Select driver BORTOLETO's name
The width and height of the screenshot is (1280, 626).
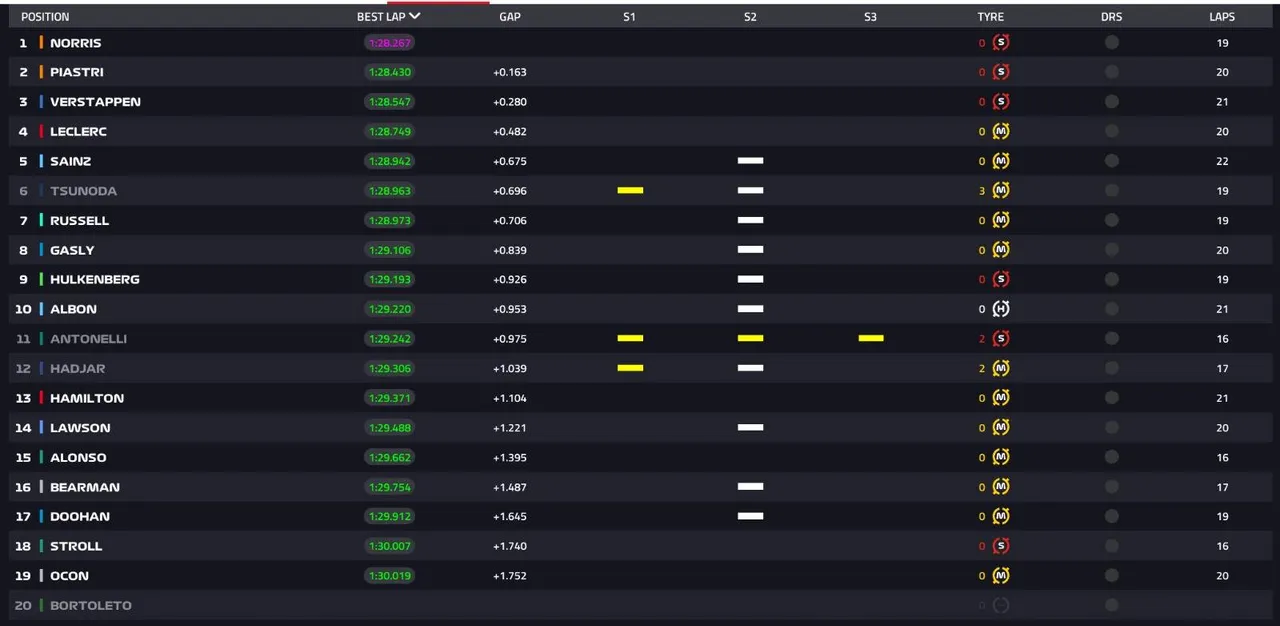[91, 606]
